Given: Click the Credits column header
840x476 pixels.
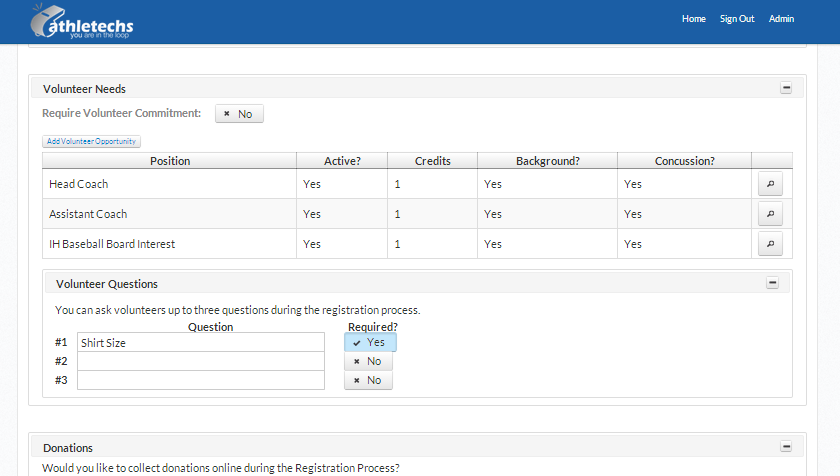Looking at the screenshot, I should pos(432,161).
